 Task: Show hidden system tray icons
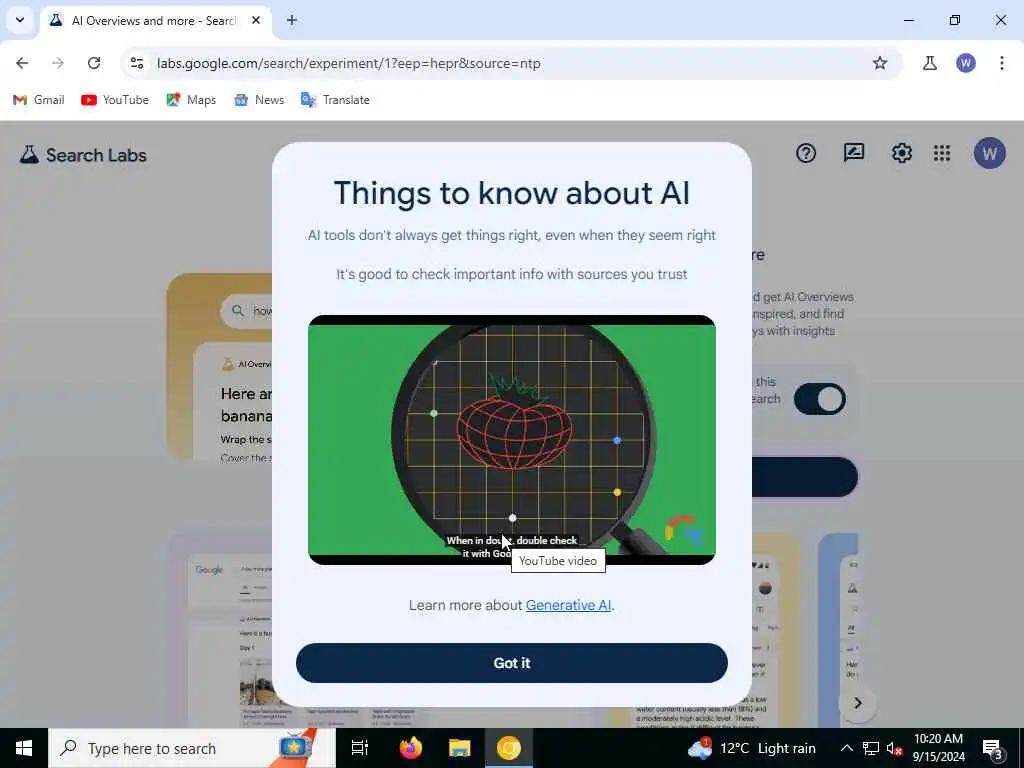(846, 748)
